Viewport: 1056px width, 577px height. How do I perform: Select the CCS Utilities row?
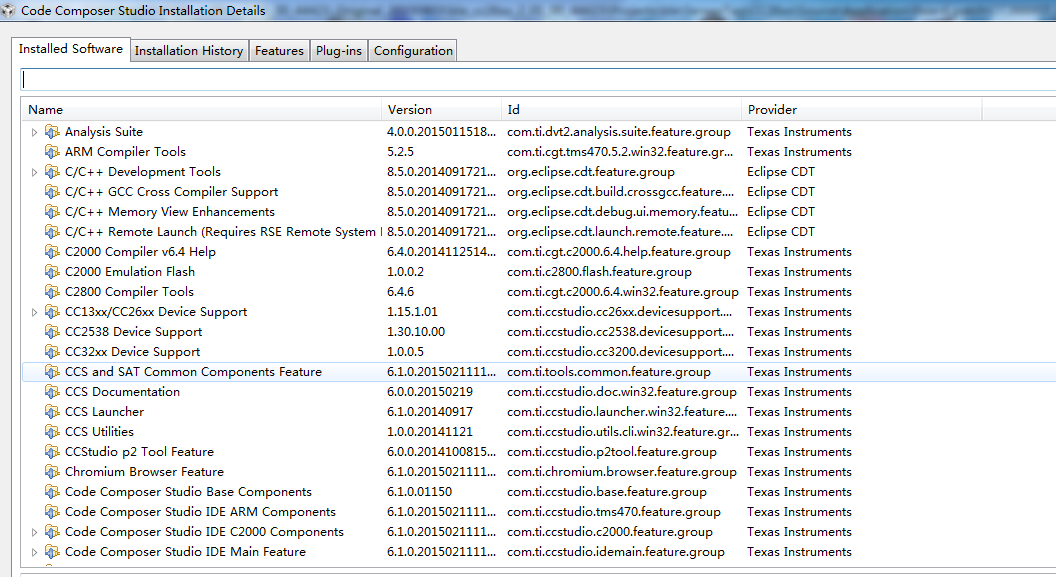coord(539,432)
